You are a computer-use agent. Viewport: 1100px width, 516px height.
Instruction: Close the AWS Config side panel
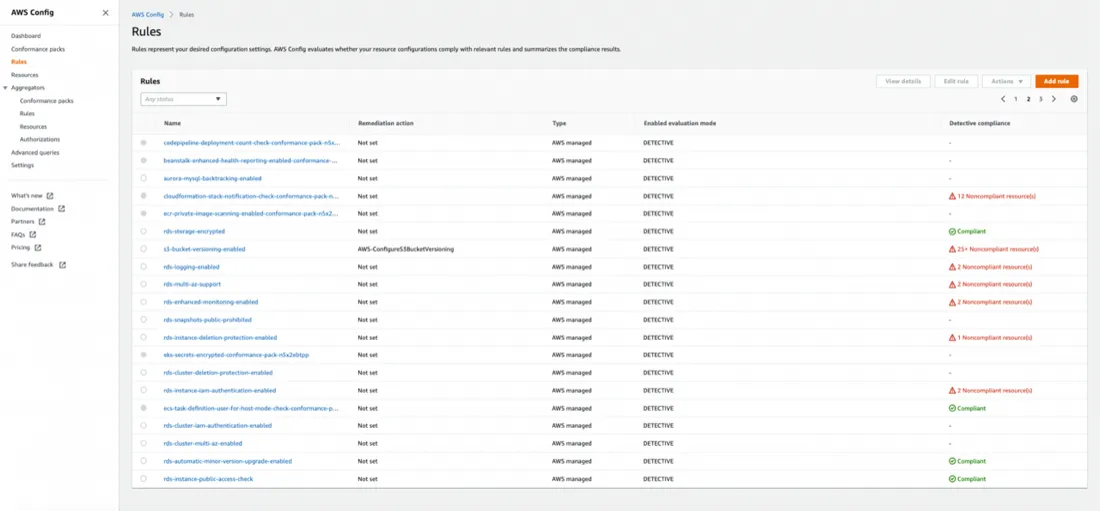pos(105,13)
